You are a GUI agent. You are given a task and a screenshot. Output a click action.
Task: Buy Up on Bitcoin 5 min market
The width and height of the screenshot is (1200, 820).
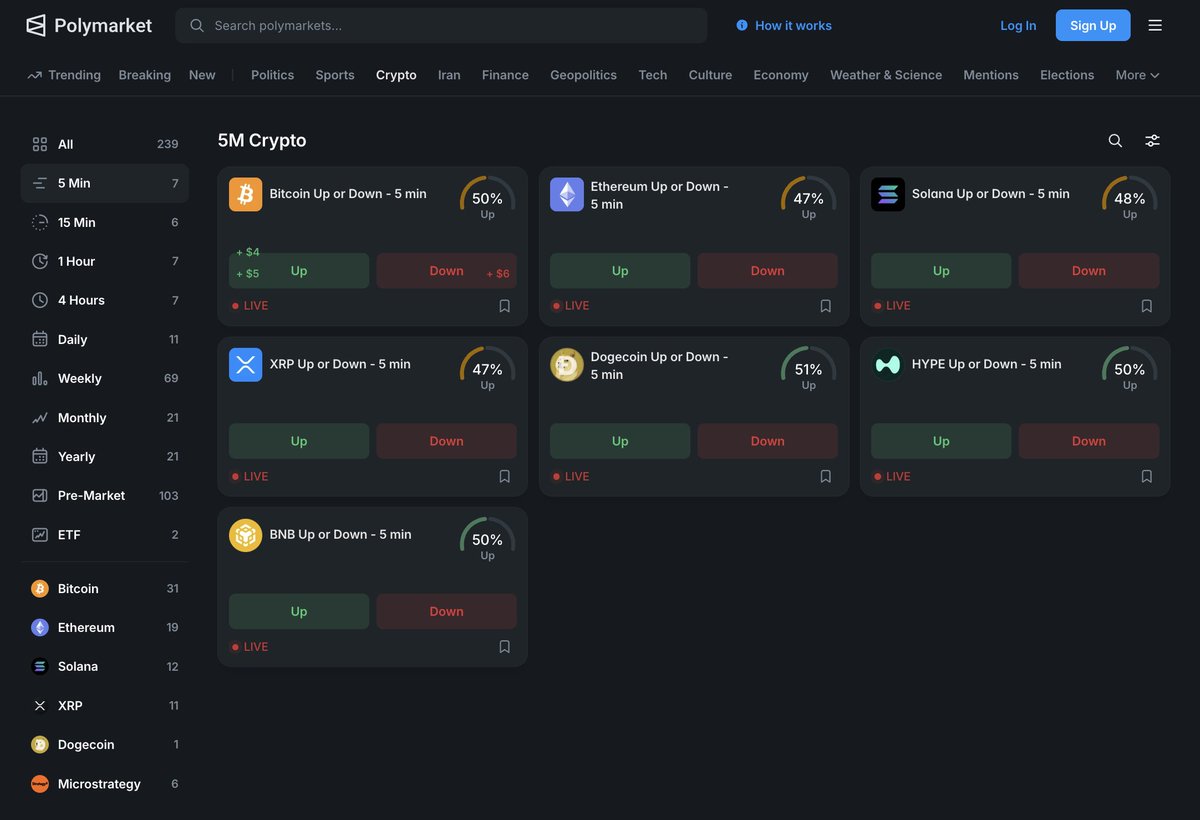point(299,271)
